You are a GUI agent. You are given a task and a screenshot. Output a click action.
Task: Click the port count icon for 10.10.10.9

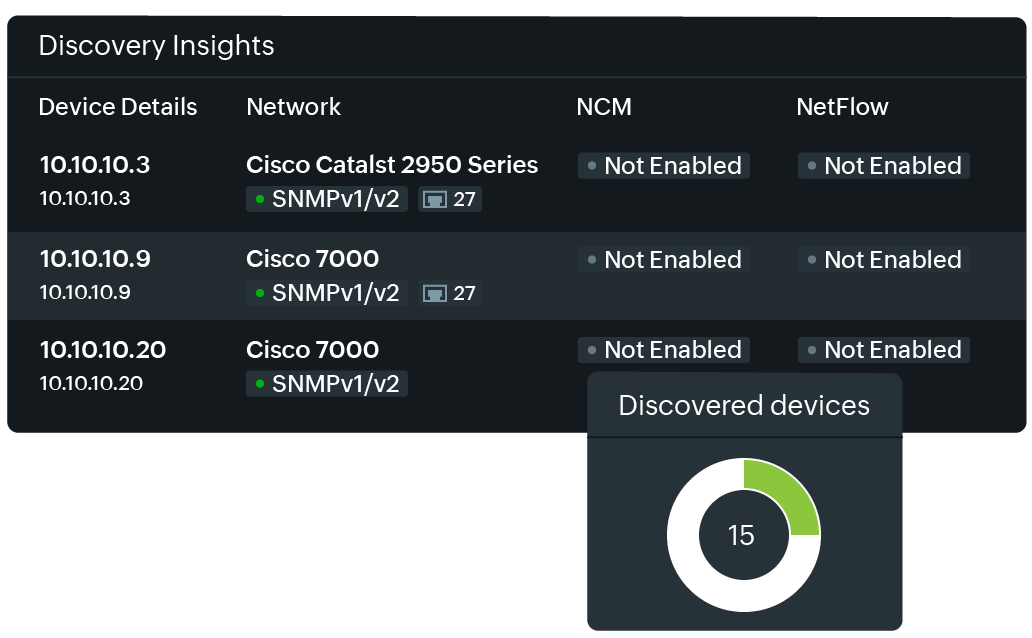click(435, 293)
